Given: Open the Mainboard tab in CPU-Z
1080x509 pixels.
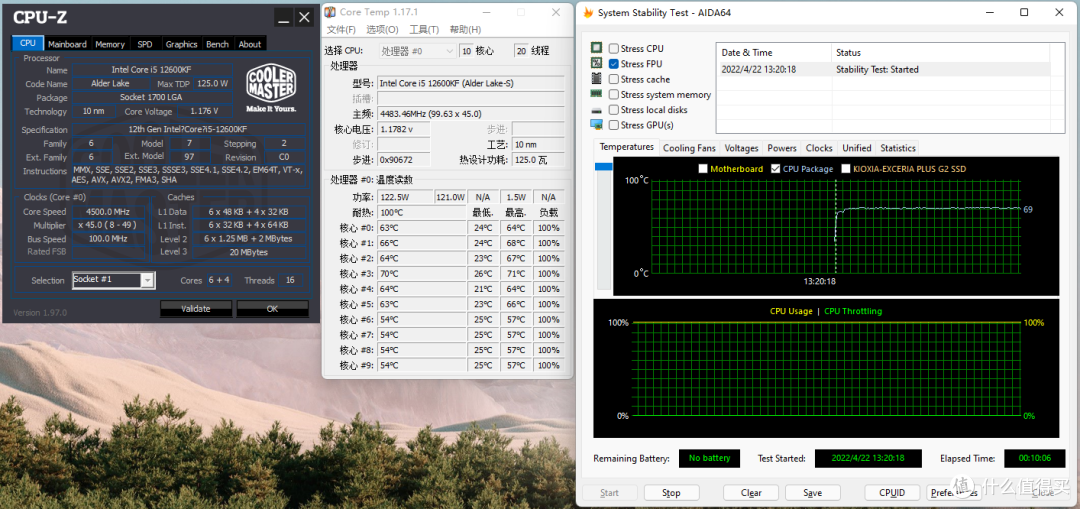Looking at the screenshot, I should tap(68, 44).
